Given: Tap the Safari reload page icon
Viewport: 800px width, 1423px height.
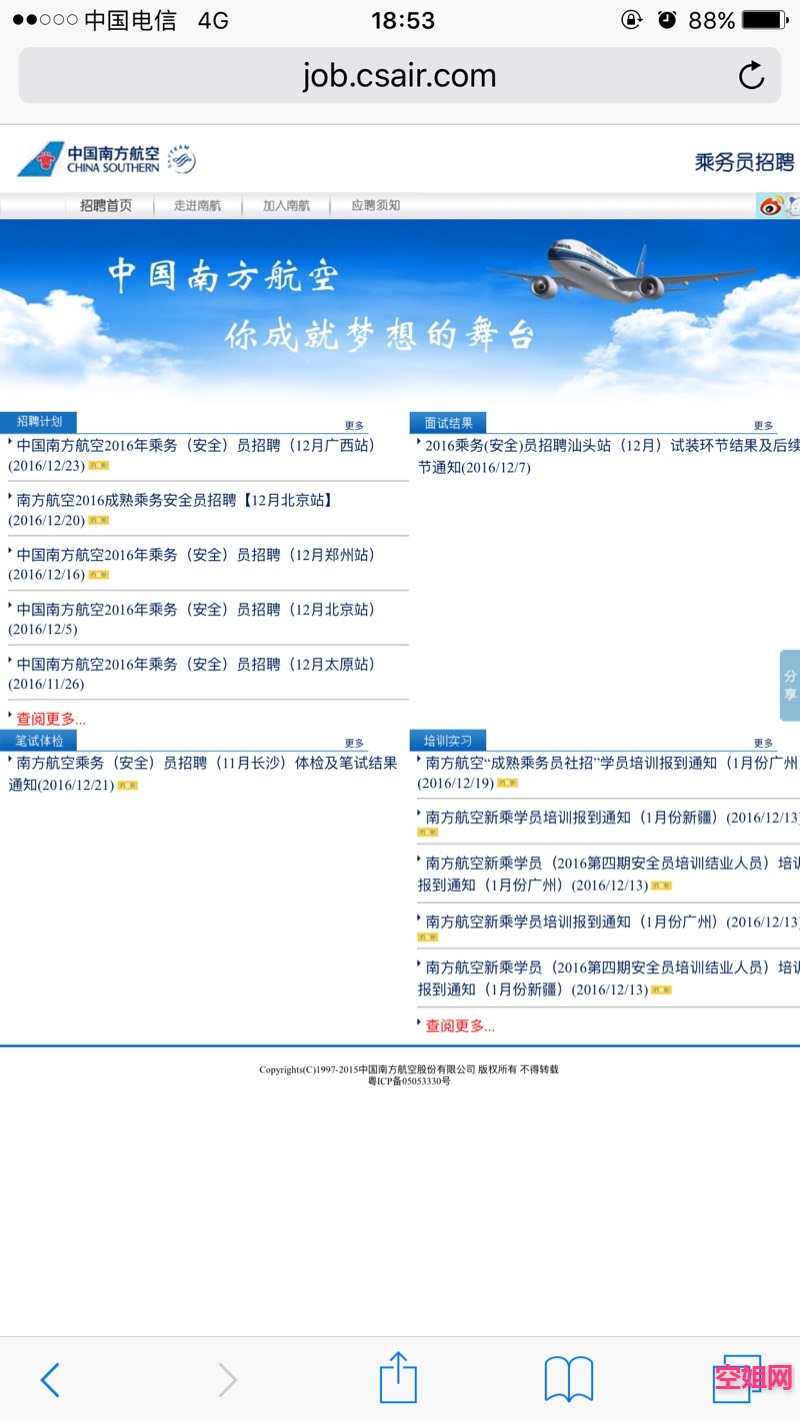Looking at the screenshot, I should (751, 75).
